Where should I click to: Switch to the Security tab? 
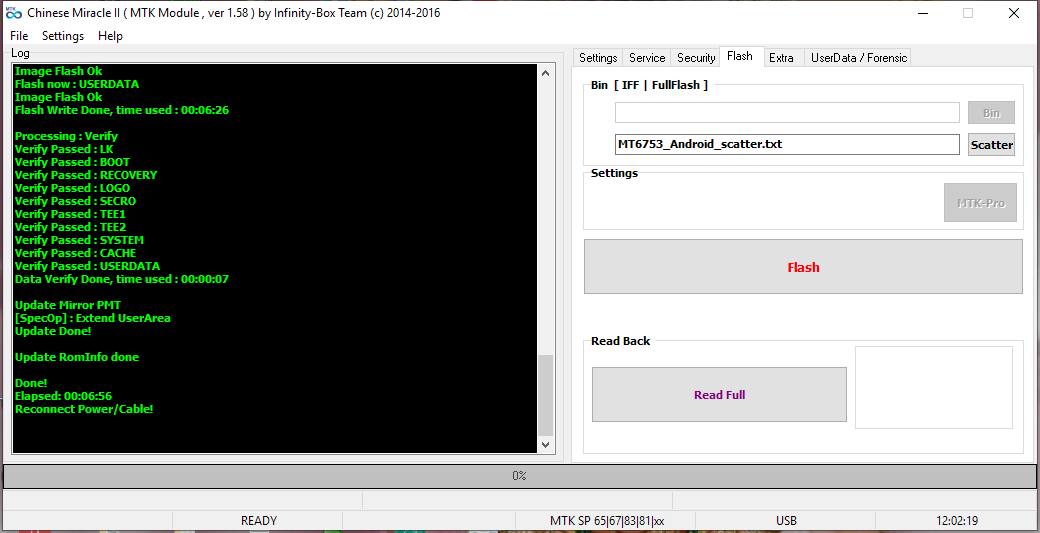(x=696, y=58)
